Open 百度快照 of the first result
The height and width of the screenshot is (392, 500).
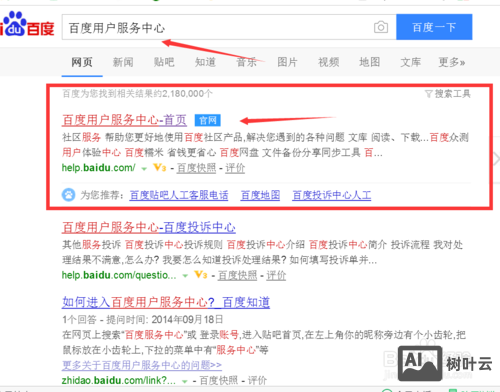pyautogui.click(x=196, y=168)
